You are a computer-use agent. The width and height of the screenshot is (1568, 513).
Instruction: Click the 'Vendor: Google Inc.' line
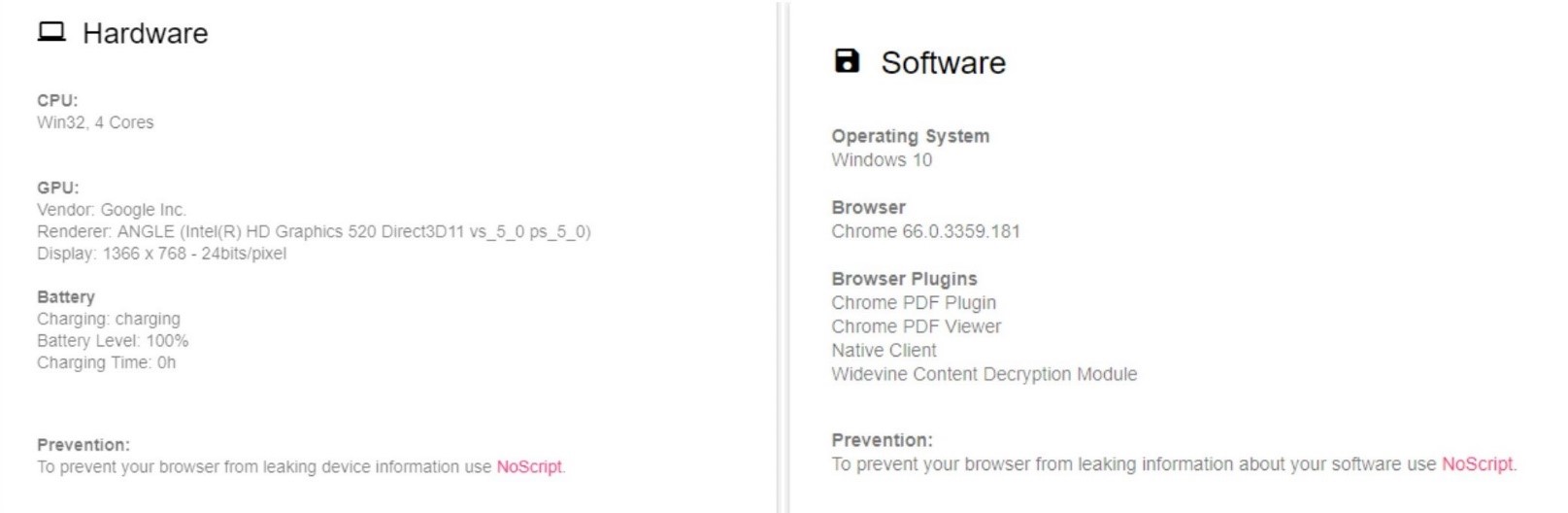click(112, 210)
